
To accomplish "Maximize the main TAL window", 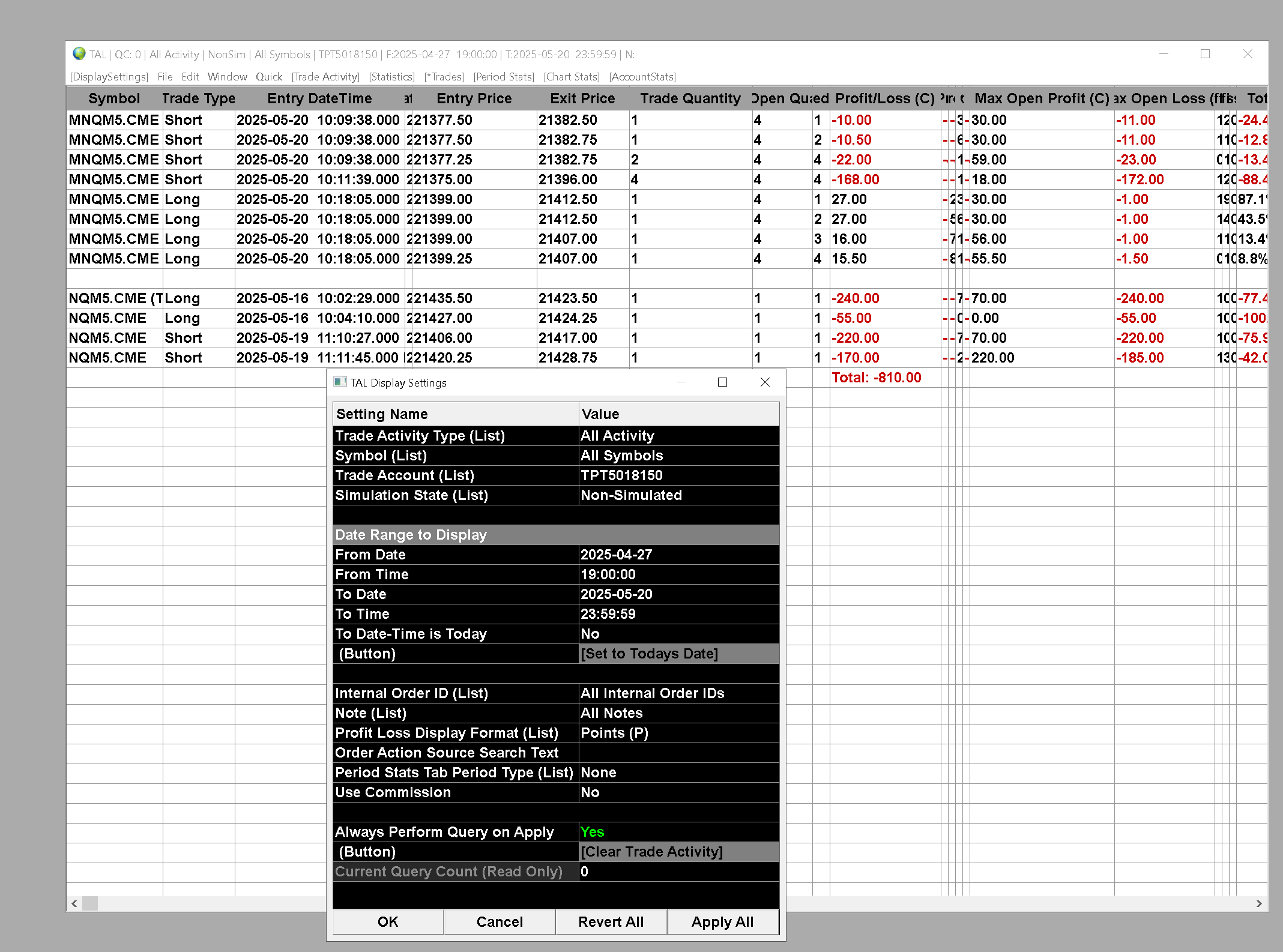I will point(1205,54).
